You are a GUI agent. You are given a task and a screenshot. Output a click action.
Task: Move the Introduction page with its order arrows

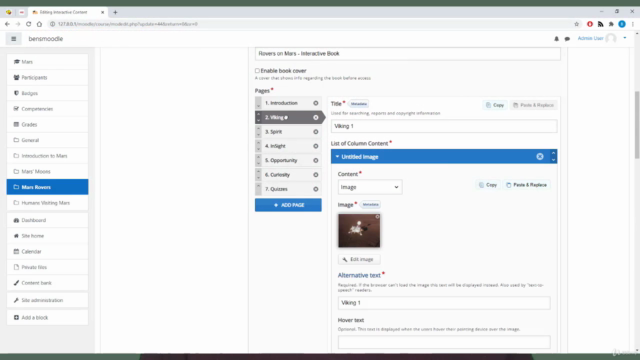(258, 103)
